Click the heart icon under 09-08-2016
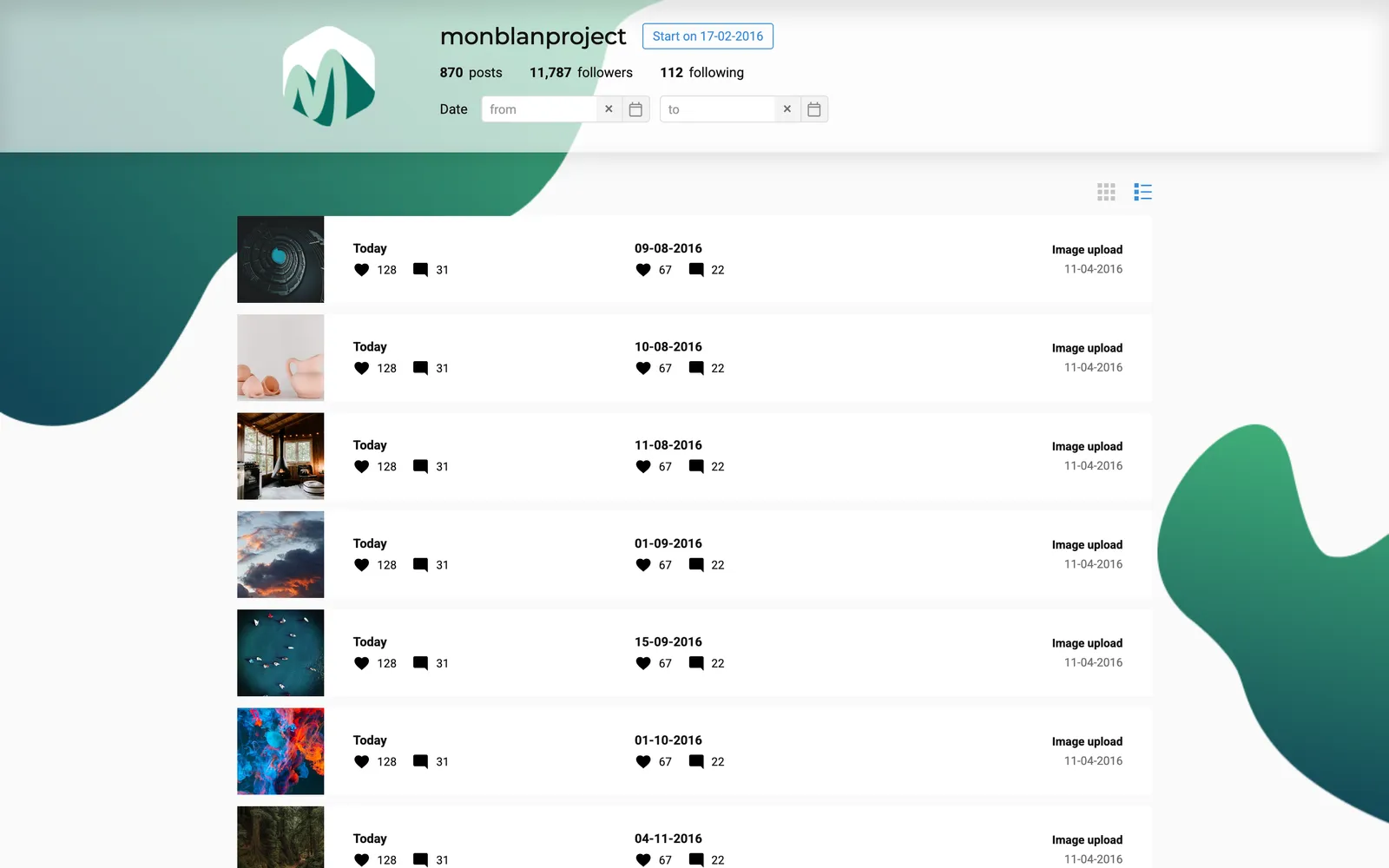Viewport: 1389px width, 868px height. click(643, 270)
